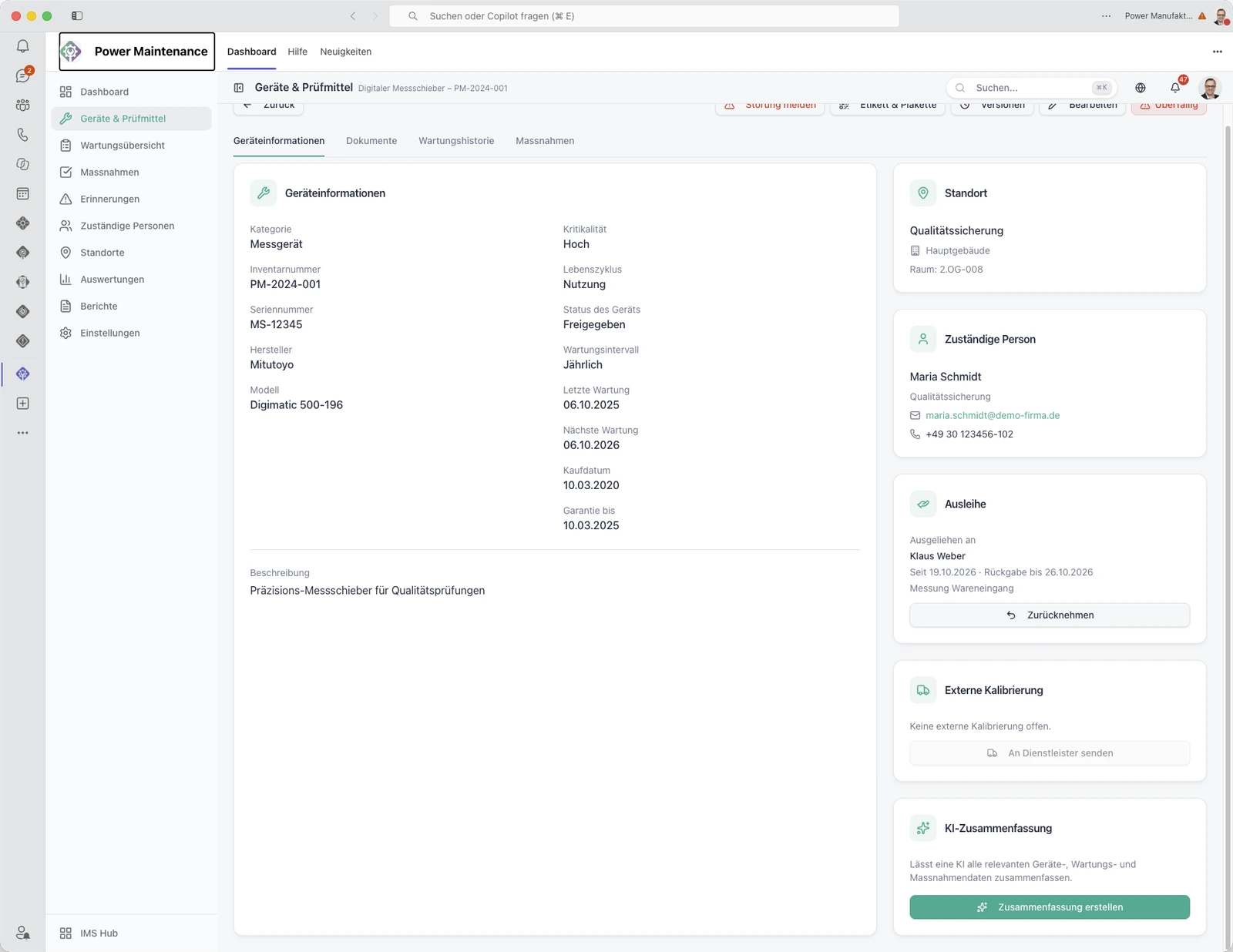Click the phone number +49 30 123456-102
1233x952 pixels.
tap(969, 434)
